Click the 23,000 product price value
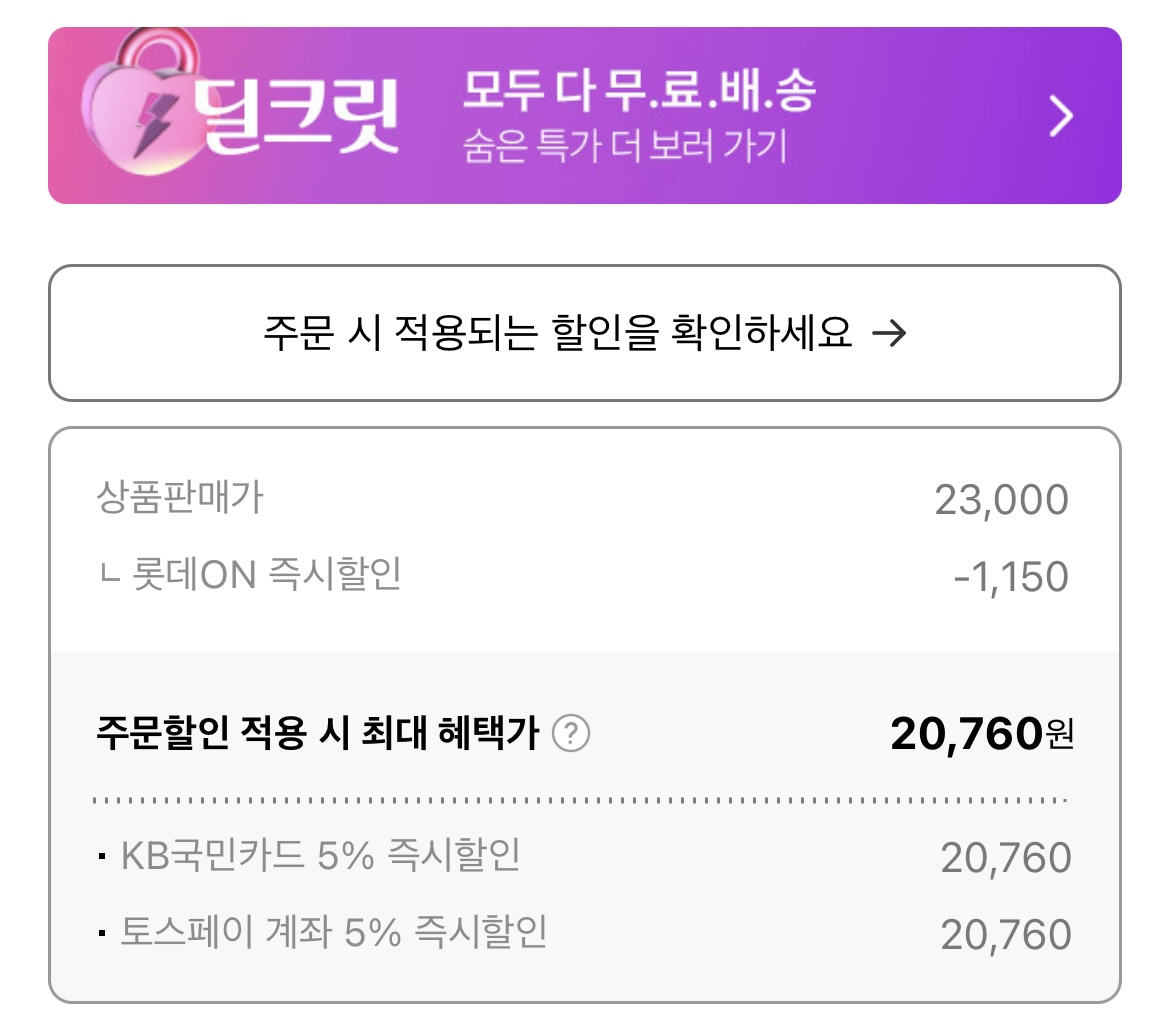The height and width of the screenshot is (1032, 1170). (1001, 499)
